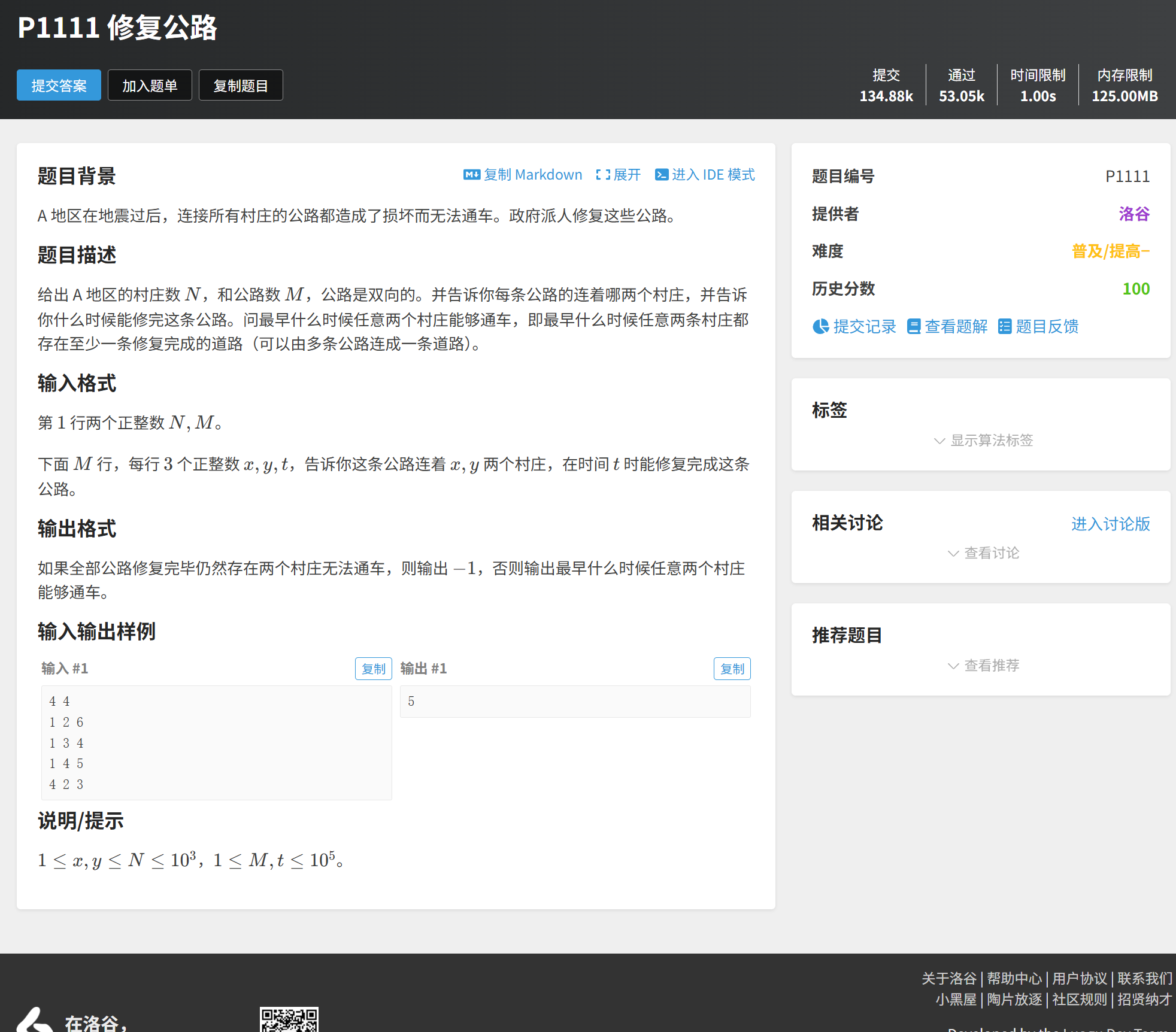The image size is (1176, 1032).
Task: Expand 查看讨论 discussions list
Action: point(983,553)
